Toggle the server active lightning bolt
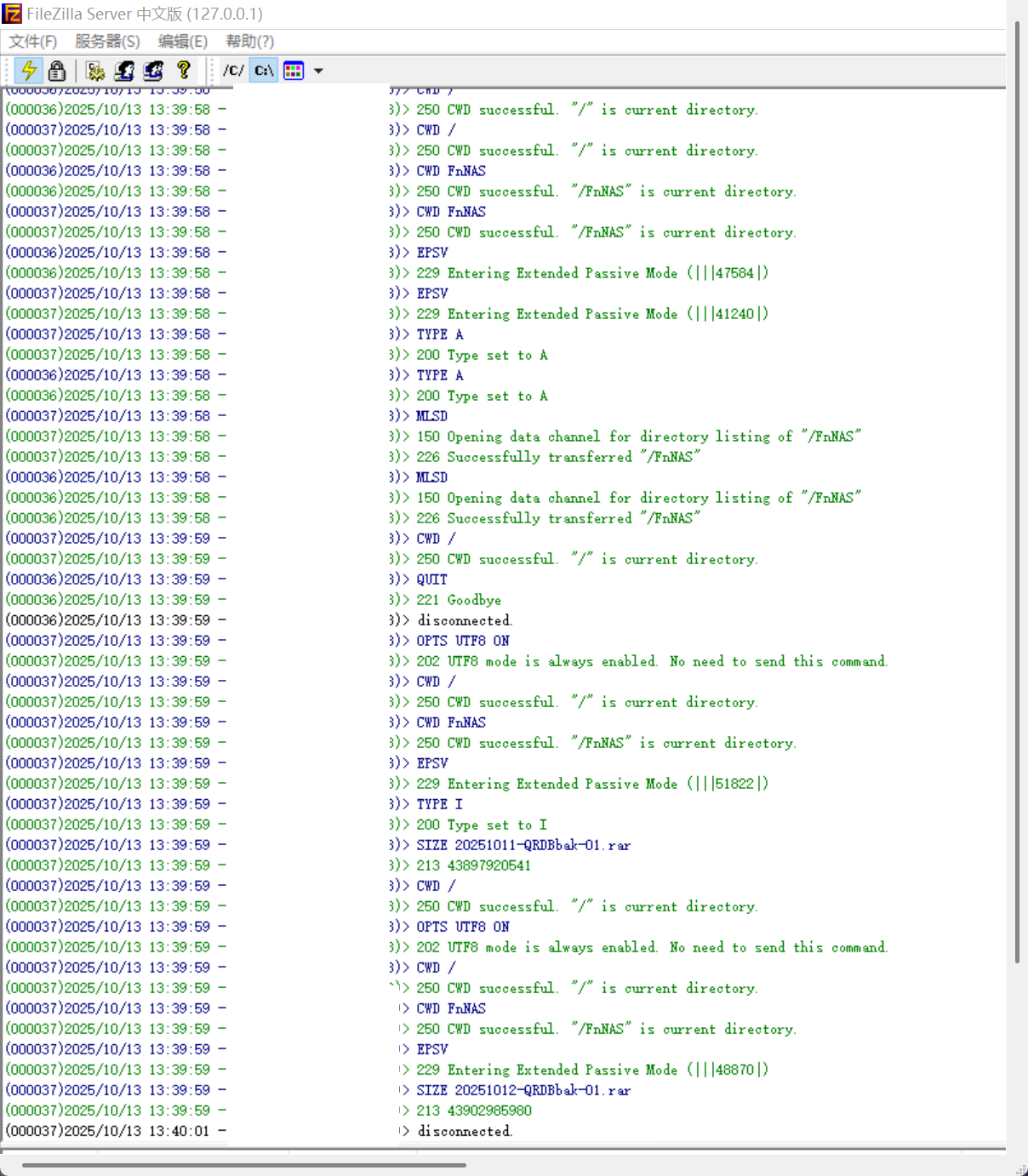 pyautogui.click(x=29, y=71)
